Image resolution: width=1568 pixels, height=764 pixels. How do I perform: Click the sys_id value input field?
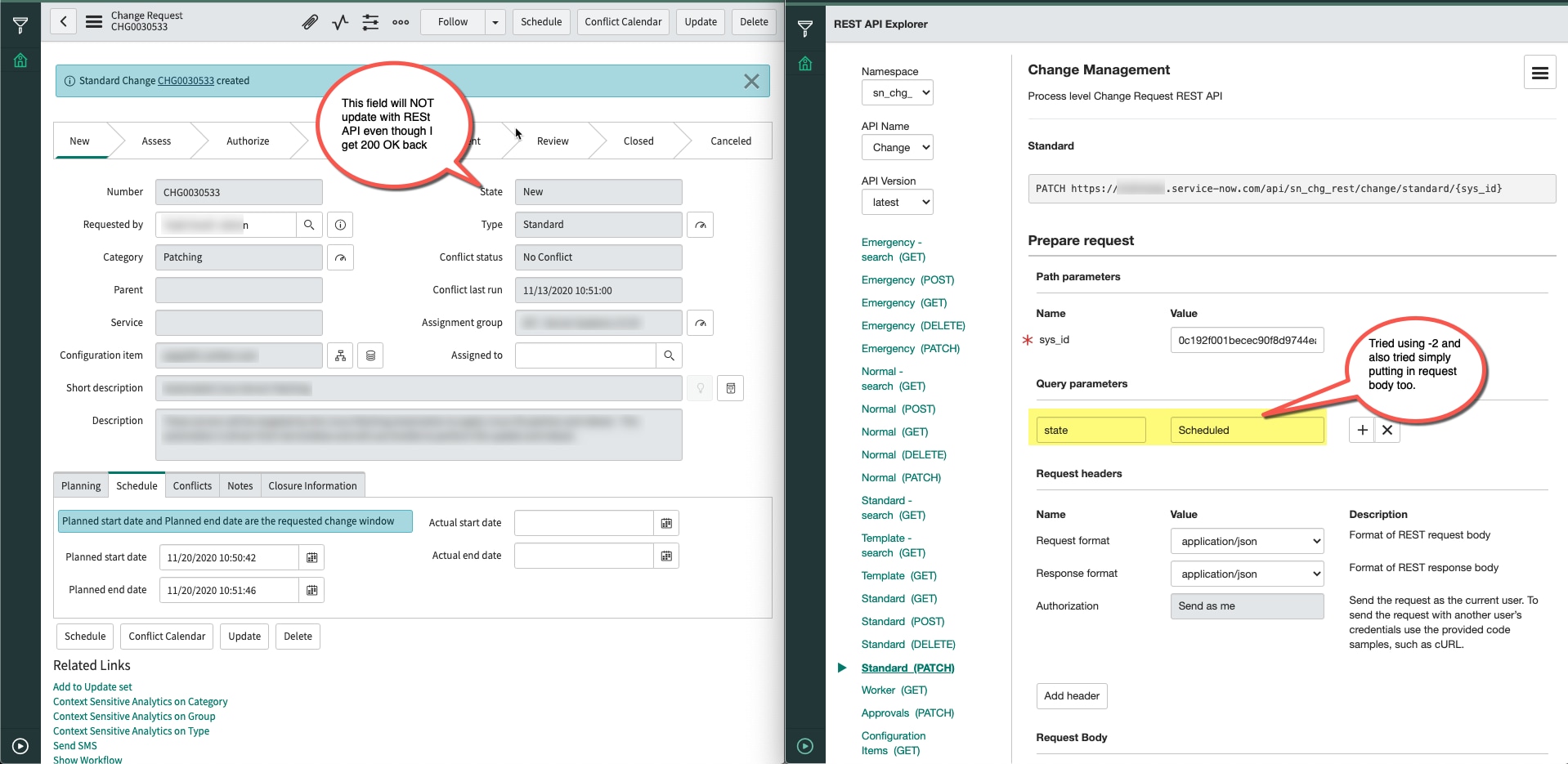1246,340
